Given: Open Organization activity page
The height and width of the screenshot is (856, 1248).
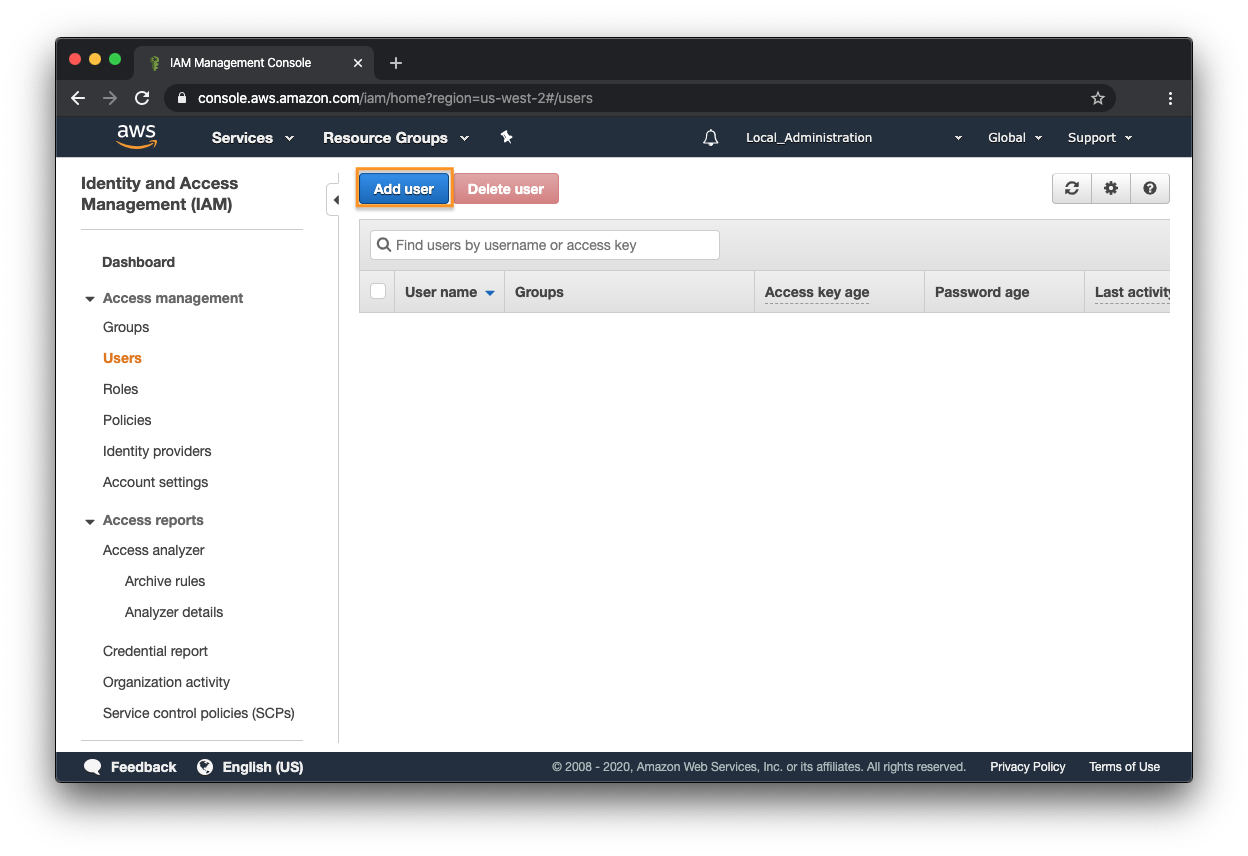Looking at the screenshot, I should (166, 682).
